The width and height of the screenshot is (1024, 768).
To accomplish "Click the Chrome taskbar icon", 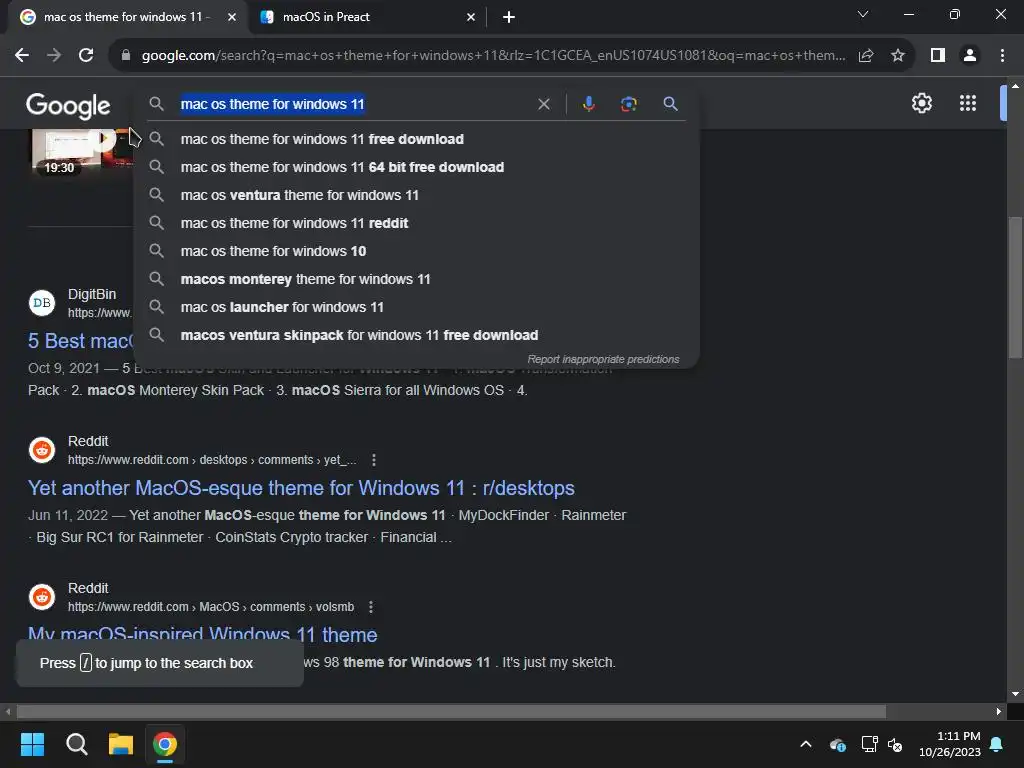I will pyautogui.click(x=165, y=744).
